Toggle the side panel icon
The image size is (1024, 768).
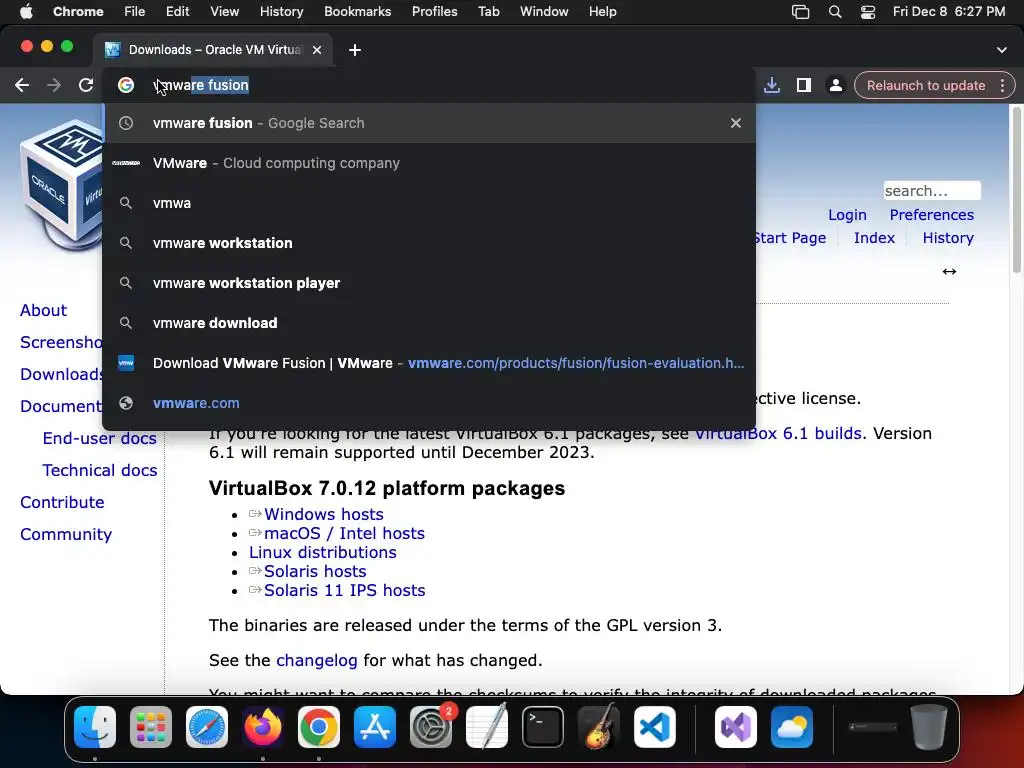[804, 85]
